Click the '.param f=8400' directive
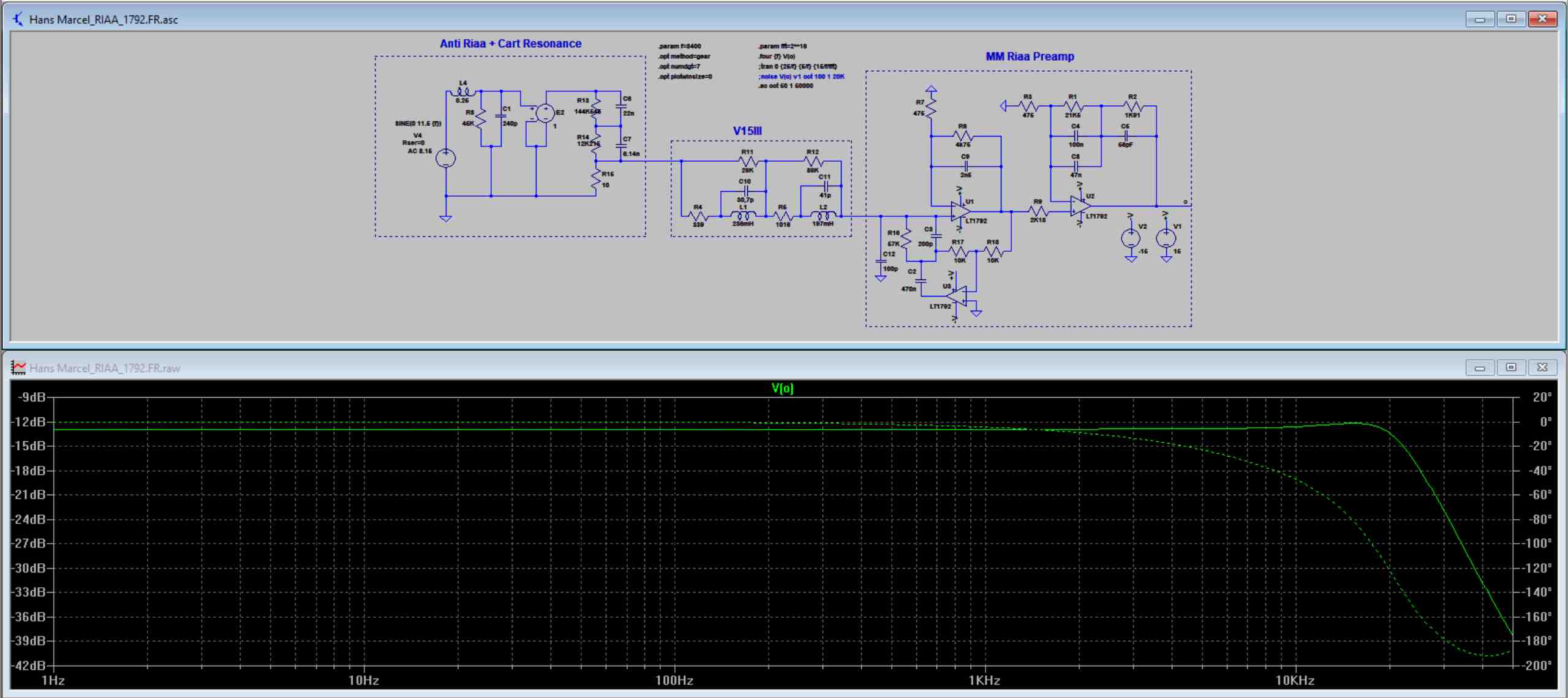Image resolution: width=1568 pixels, height=698 pixels. point(680,46)
